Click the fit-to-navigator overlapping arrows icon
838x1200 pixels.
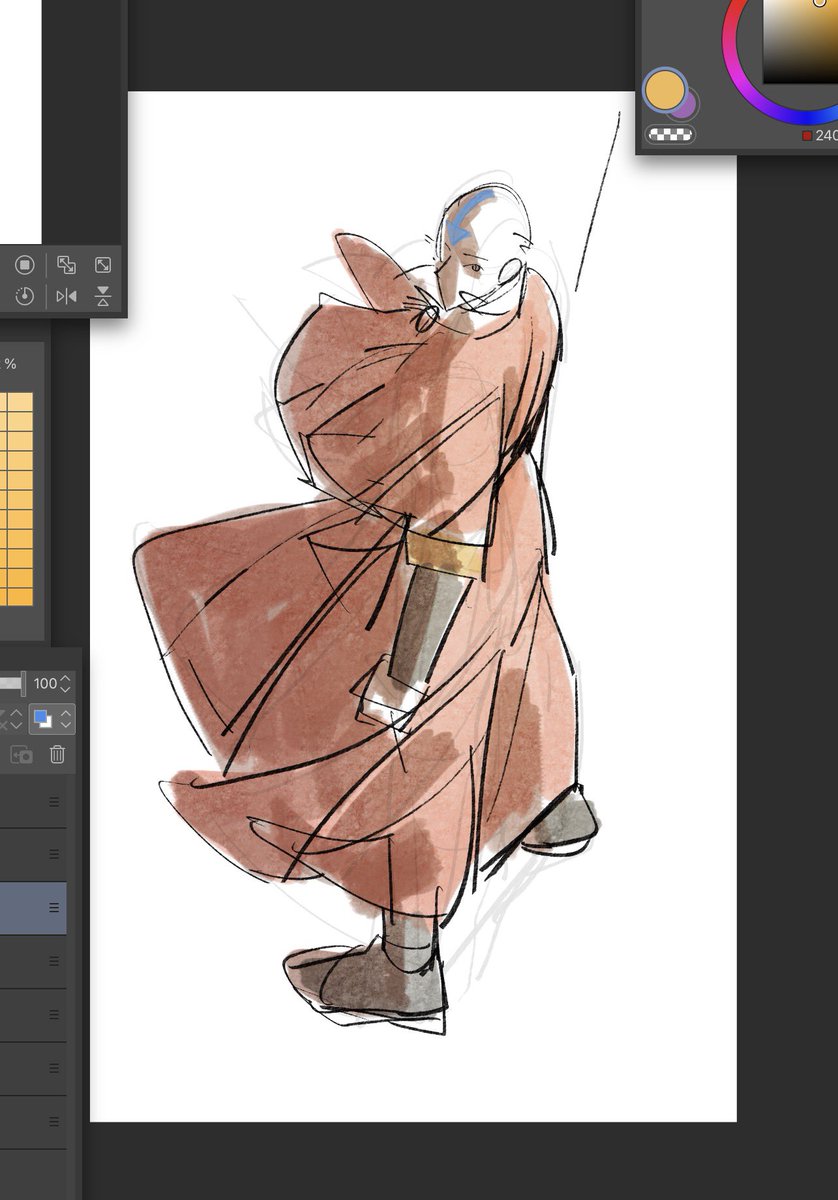tap(66, 265)
